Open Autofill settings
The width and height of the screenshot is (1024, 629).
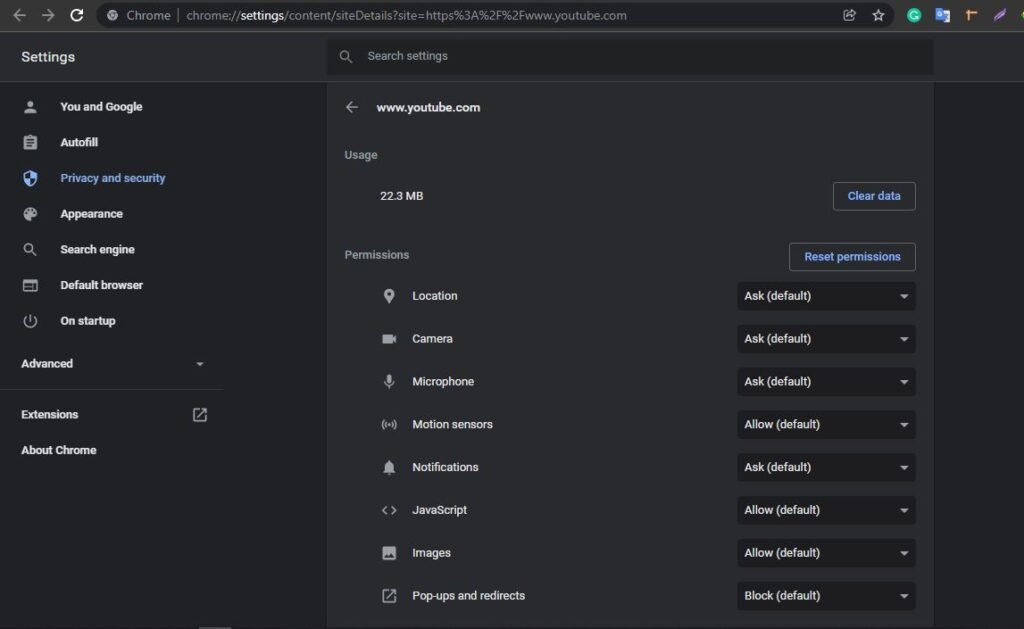[x=79, y=142]
